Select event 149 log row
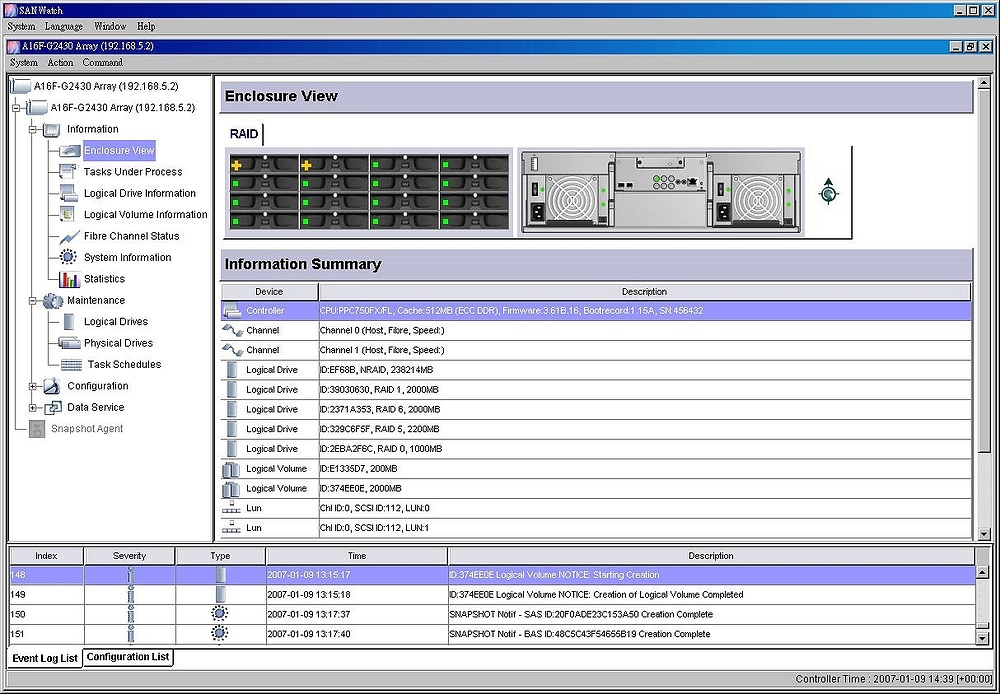 pos(492,594)
